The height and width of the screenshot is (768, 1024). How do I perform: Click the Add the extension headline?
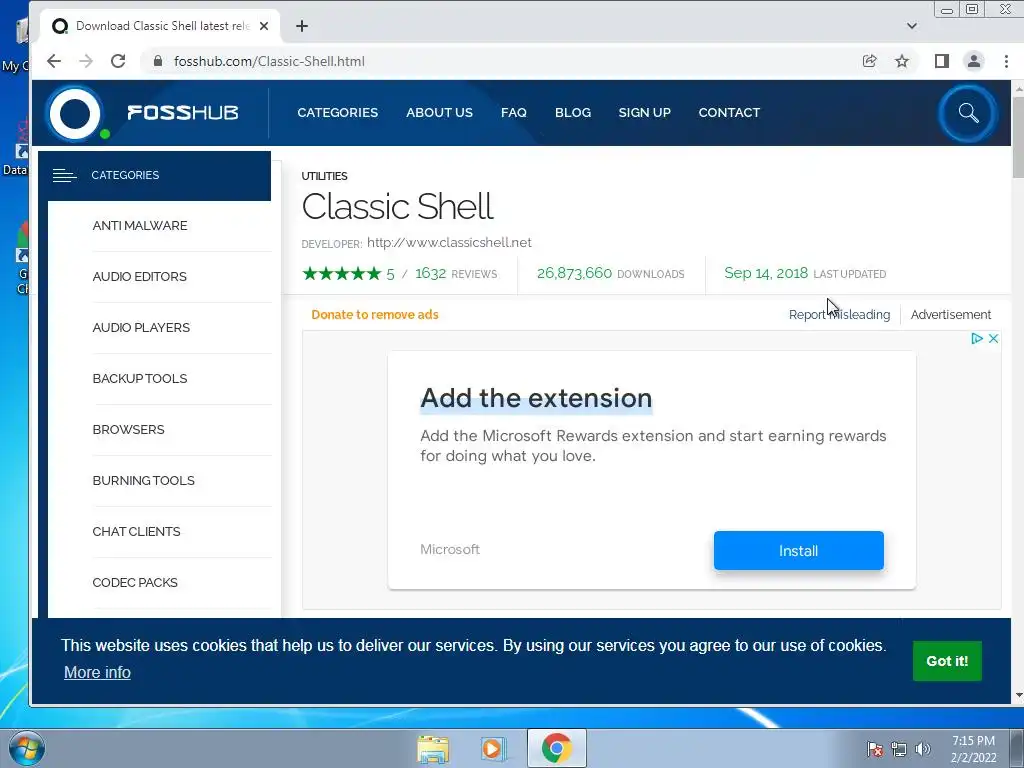[x=536, y=398]
